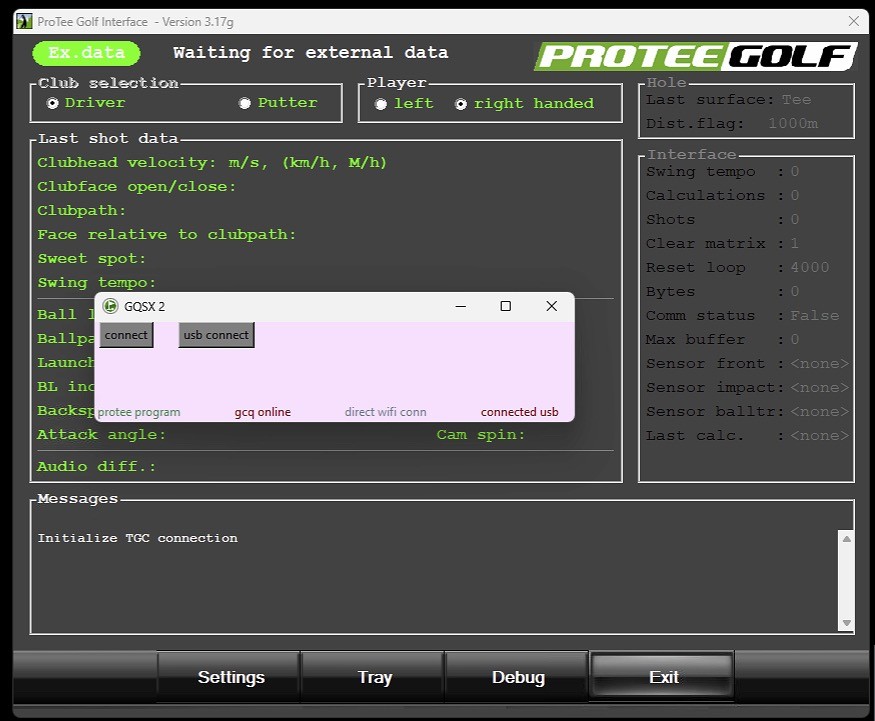Click the ProTee Golf app icon in title bar
The width and height of the screenshot is (875, 721).
24,22
